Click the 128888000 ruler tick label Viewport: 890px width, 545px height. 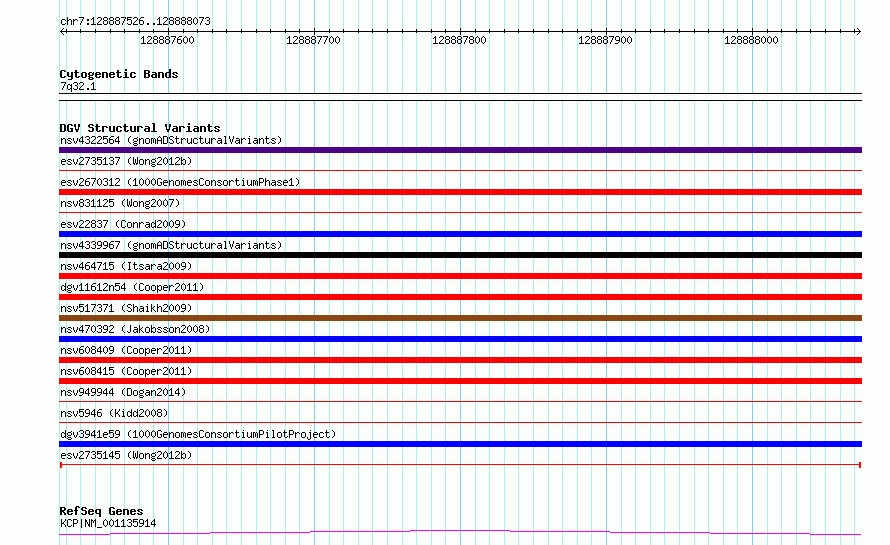pyautogui.click(x=751, y=40)
